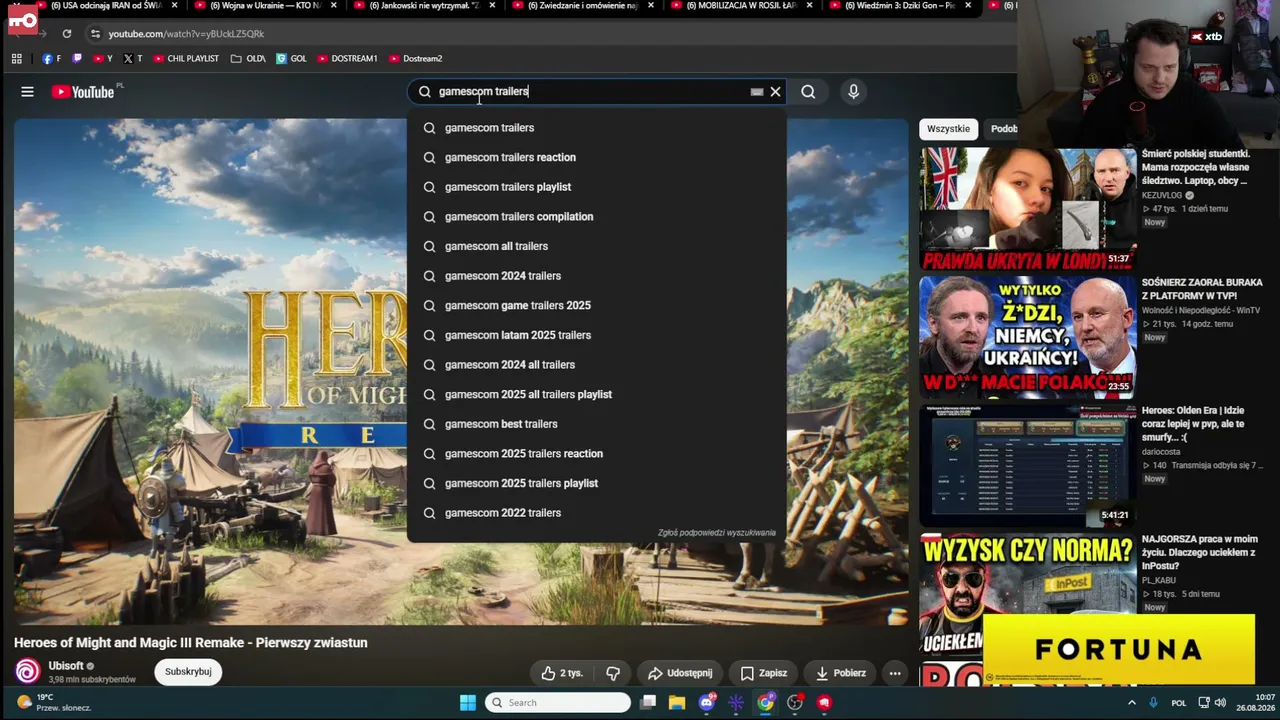1280x720 pixels.
Task: Save the video with 'Zapisz'
Action: pos(764,673)
